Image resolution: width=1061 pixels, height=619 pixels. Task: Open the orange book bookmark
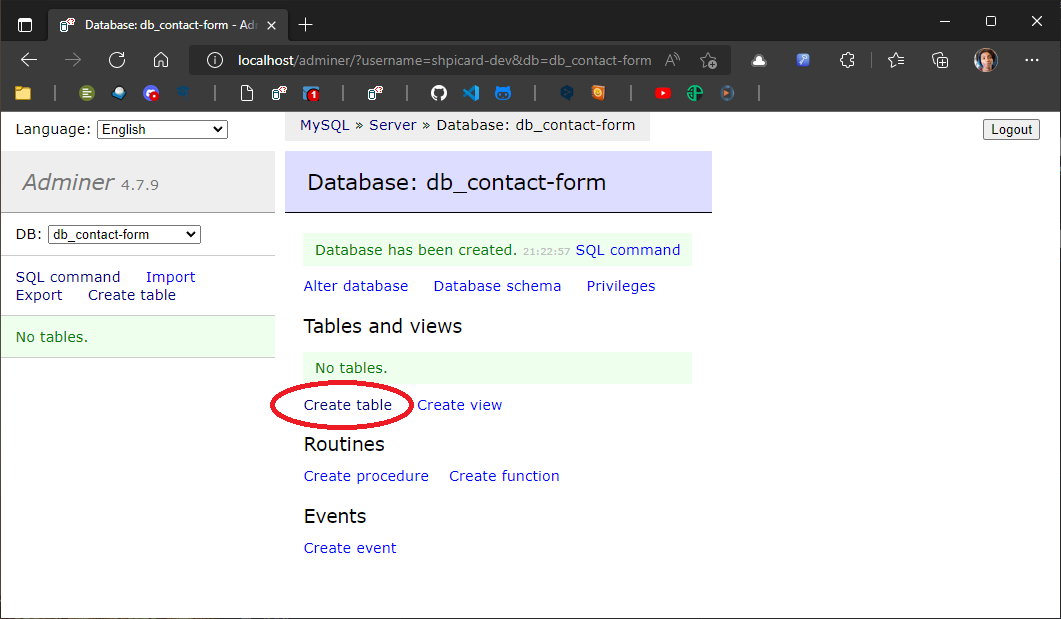598,93
